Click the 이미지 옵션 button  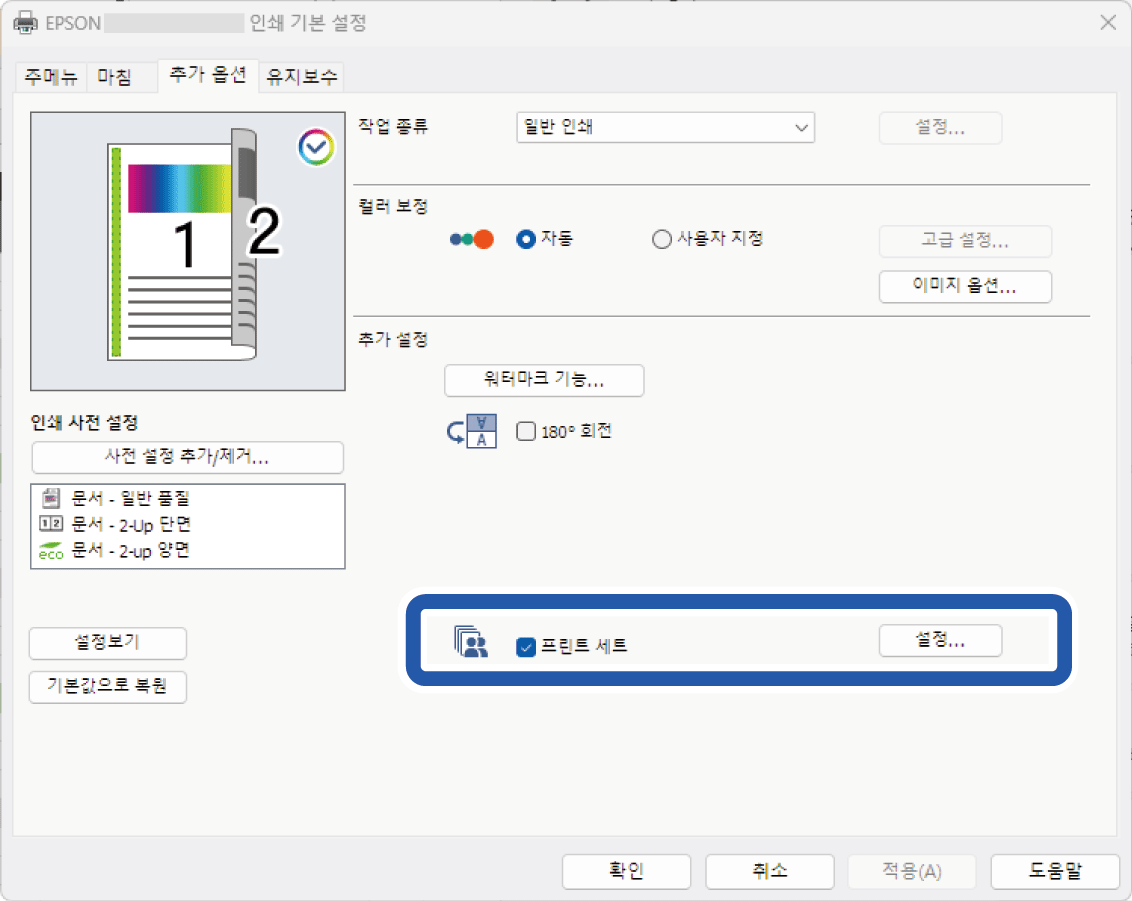[x=965, y=286]
